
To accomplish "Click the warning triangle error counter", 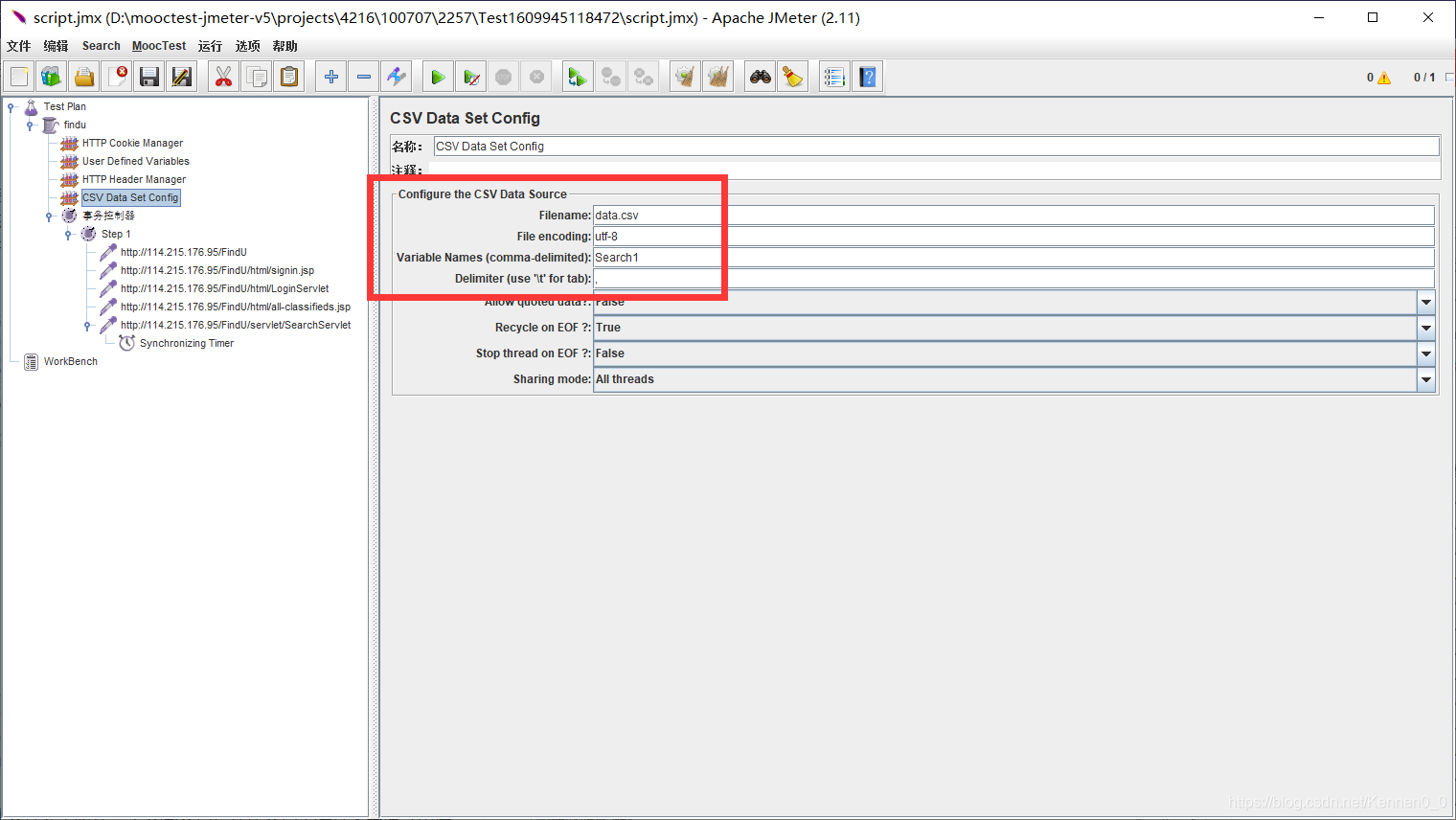I will [x=1384, y=78].
